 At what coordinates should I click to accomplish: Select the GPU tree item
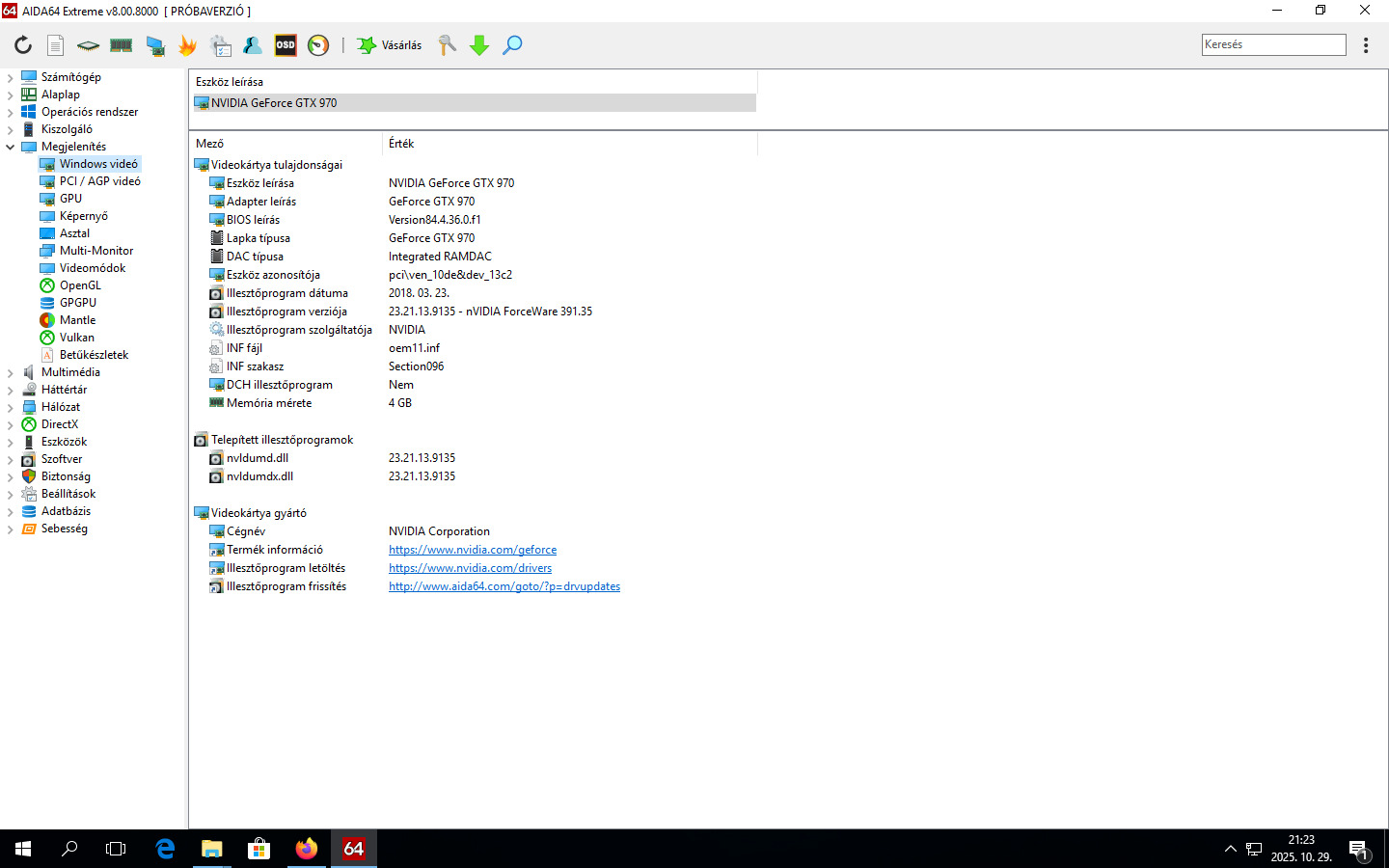pyautogui.click(x=70, y=199)
